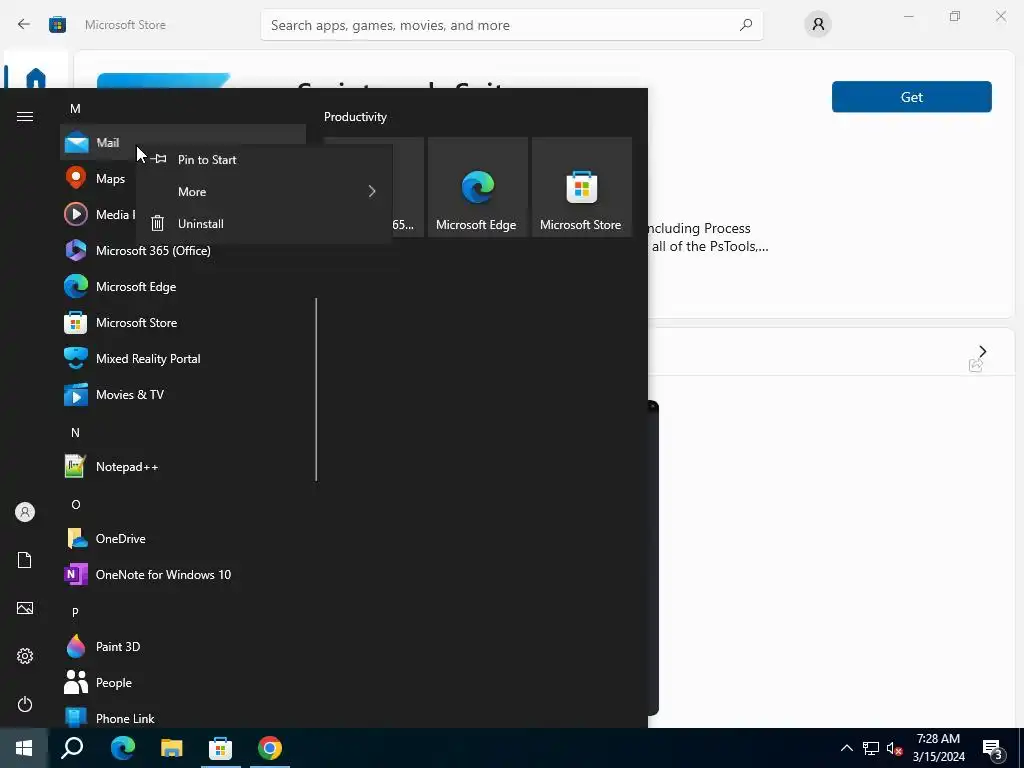Click the Microsoft Edge productivity tile

point(477,187)
